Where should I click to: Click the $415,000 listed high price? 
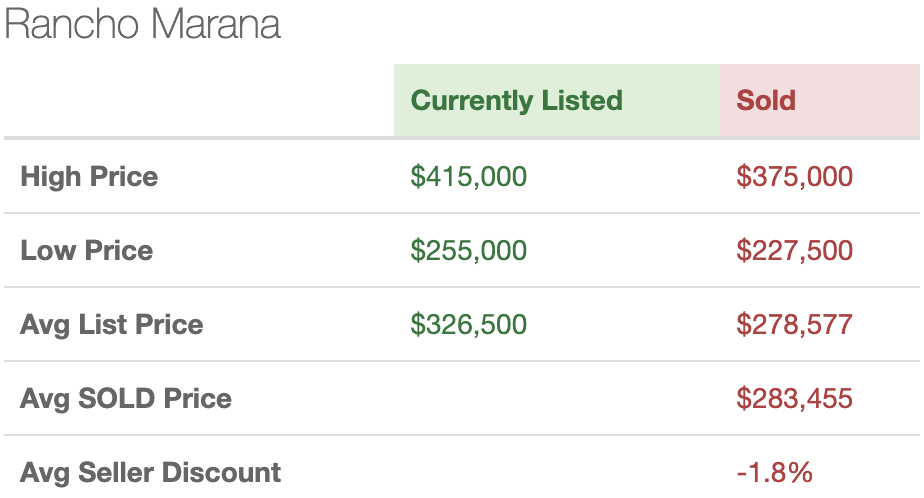(x=468, y=176)
